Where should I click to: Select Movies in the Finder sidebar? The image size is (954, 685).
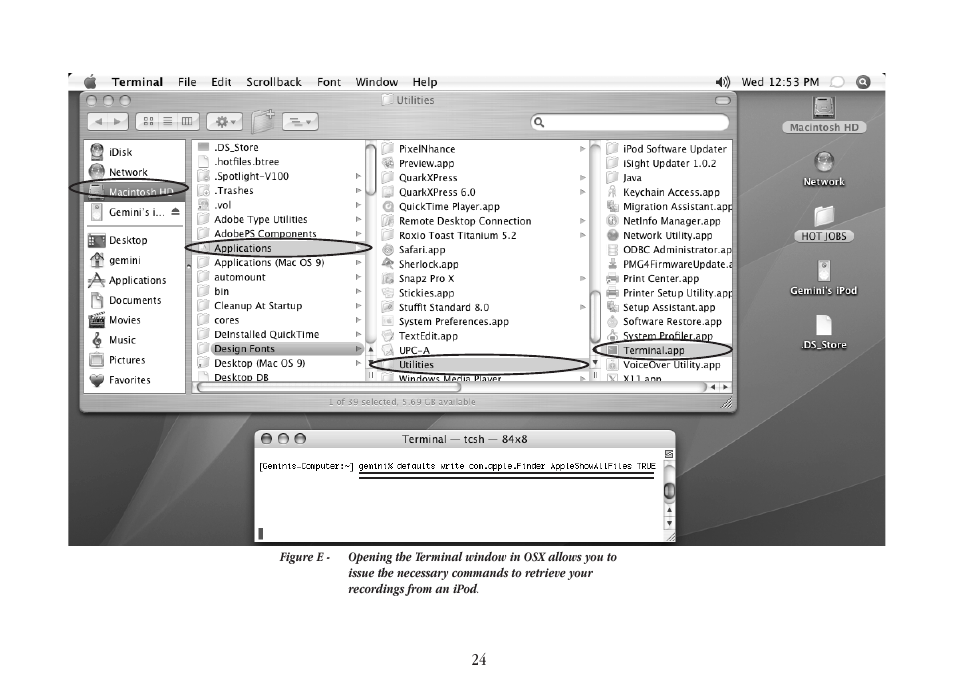[x=124, y=320]
